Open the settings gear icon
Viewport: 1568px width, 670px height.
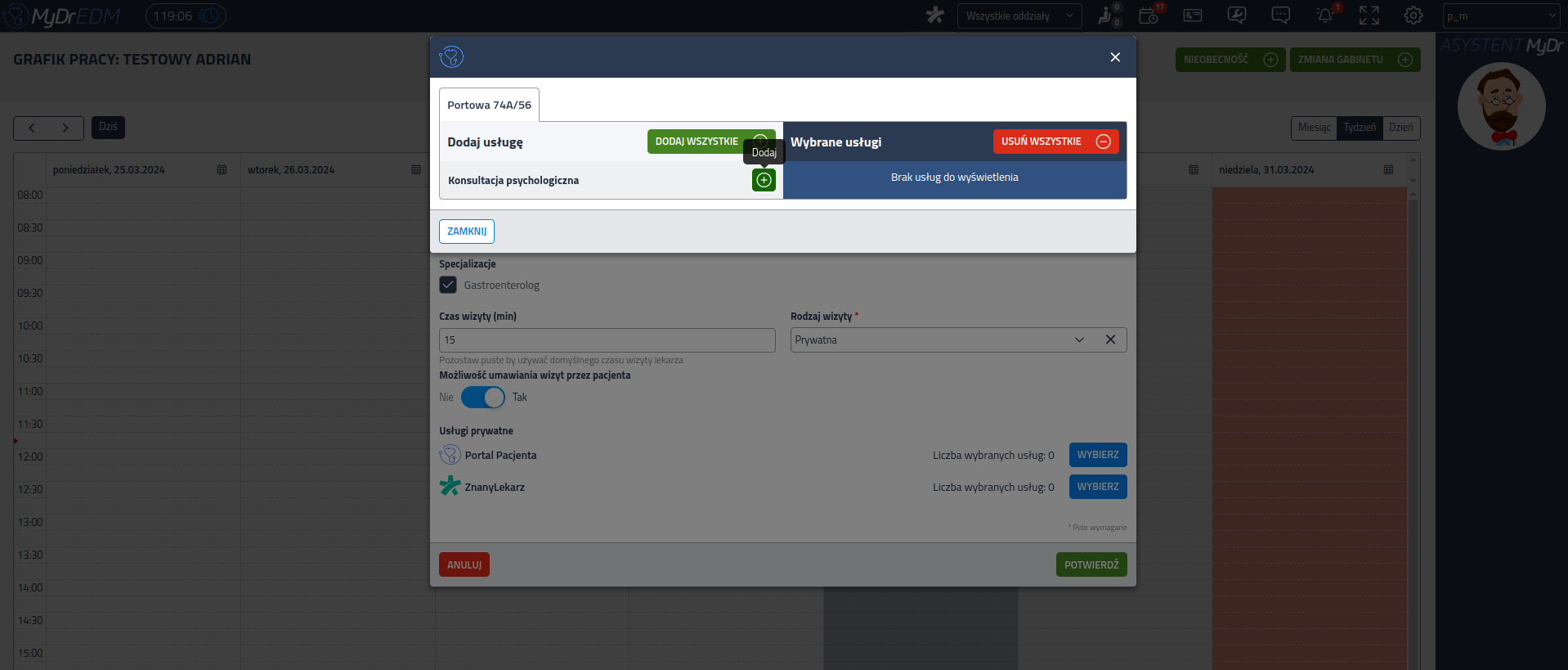(x=1413, y=16)
